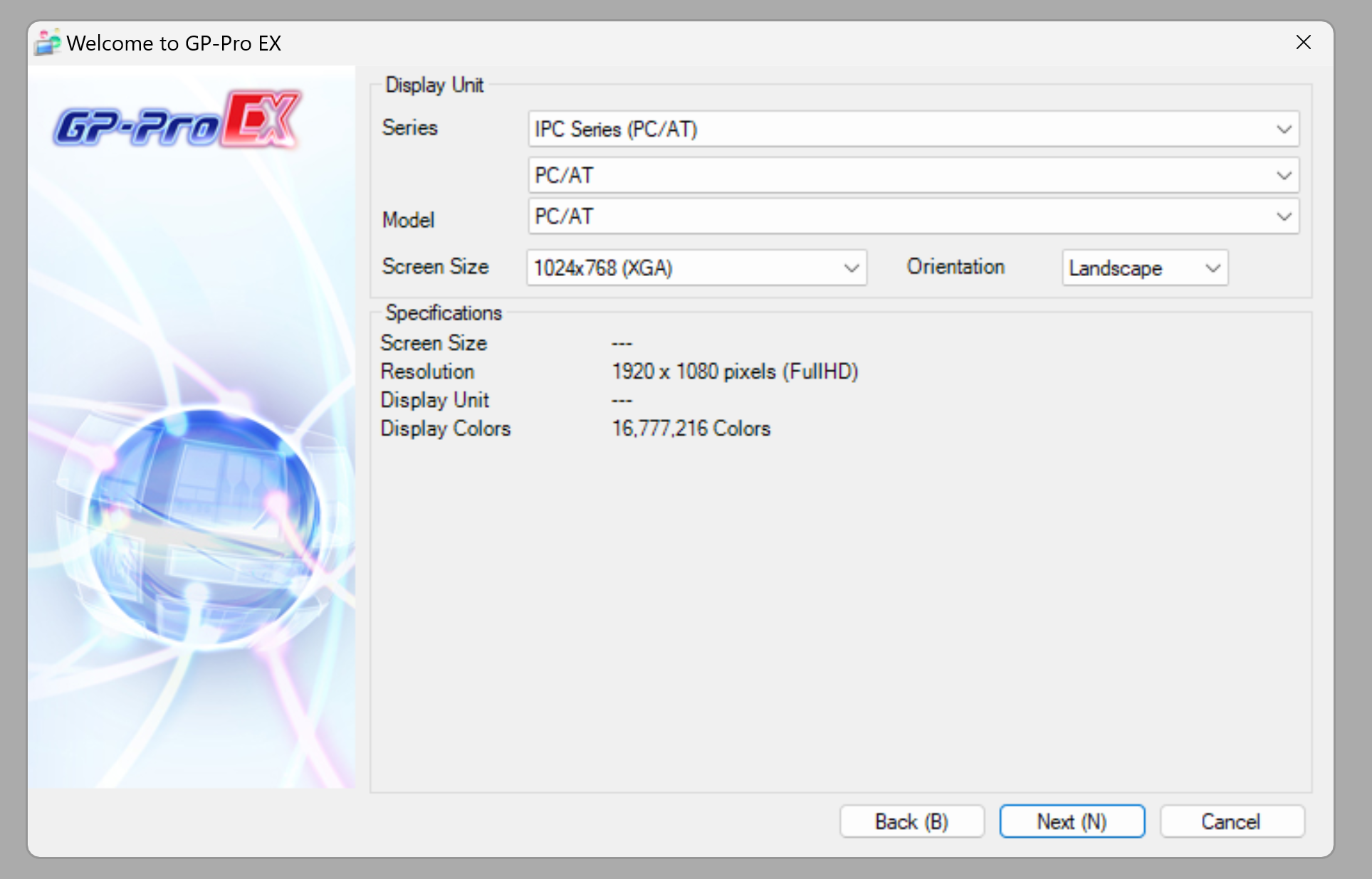The height and width of the screenshot is (879, 1372).
Task: Cancel the project setup wizard
Action: coord(1231,822)
